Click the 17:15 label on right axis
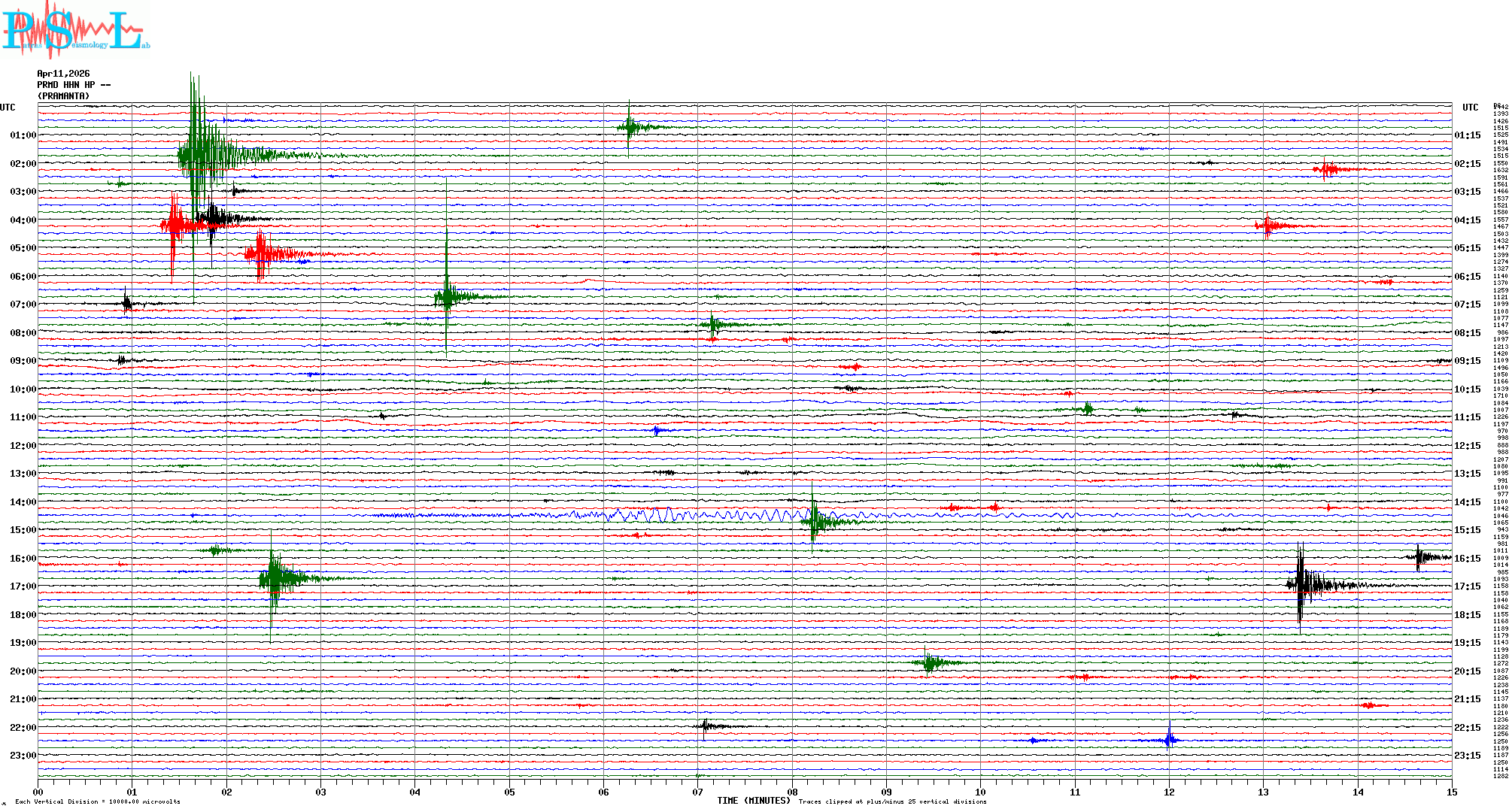 pyautogui.click(x=1467, y=586)
